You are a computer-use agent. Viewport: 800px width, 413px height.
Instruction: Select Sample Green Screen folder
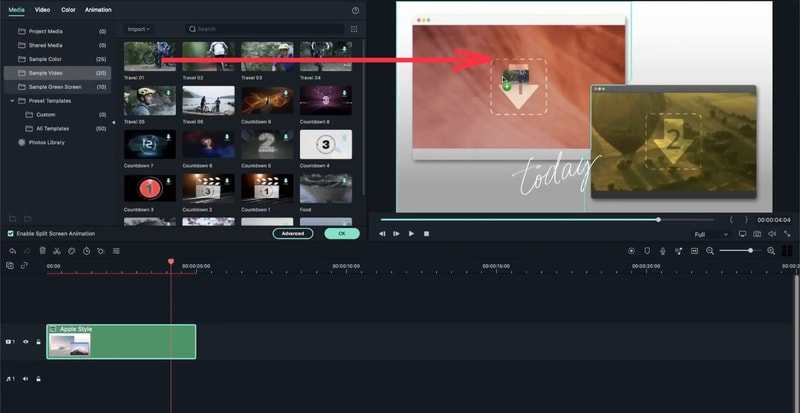[57, 87]
